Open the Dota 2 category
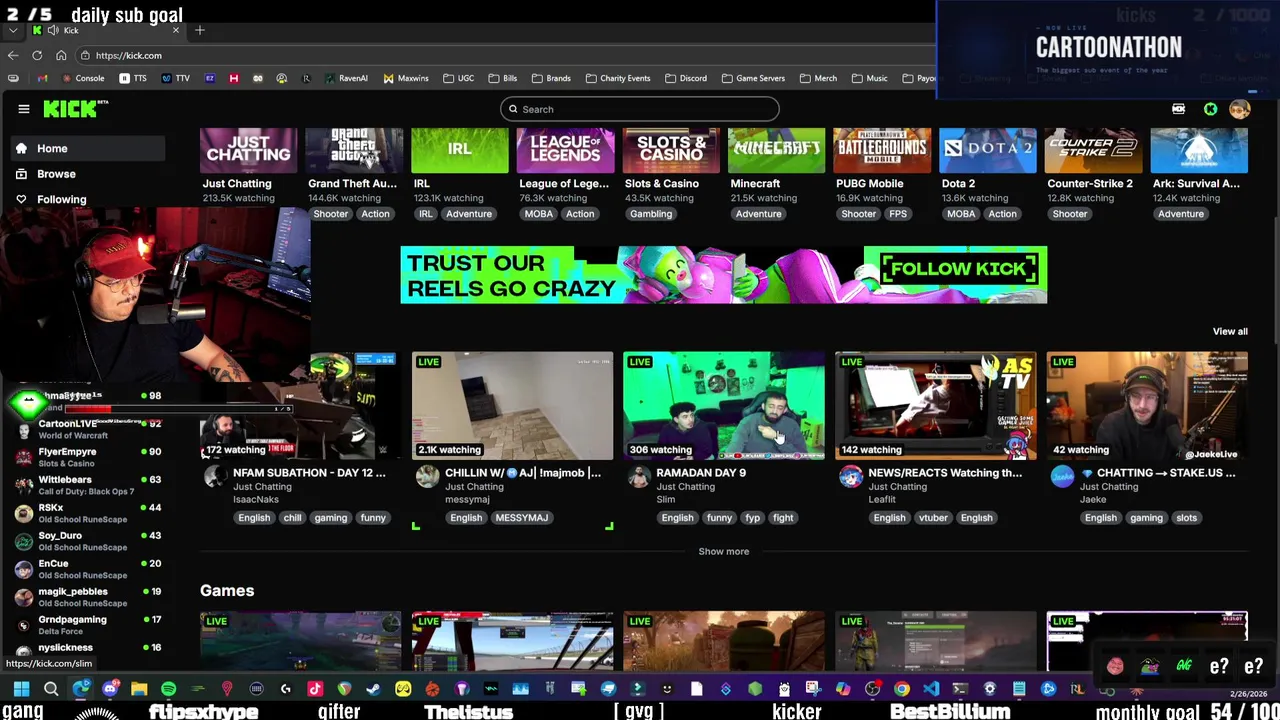Viewport: 1280px width, 720px height. tap(988, 150)
